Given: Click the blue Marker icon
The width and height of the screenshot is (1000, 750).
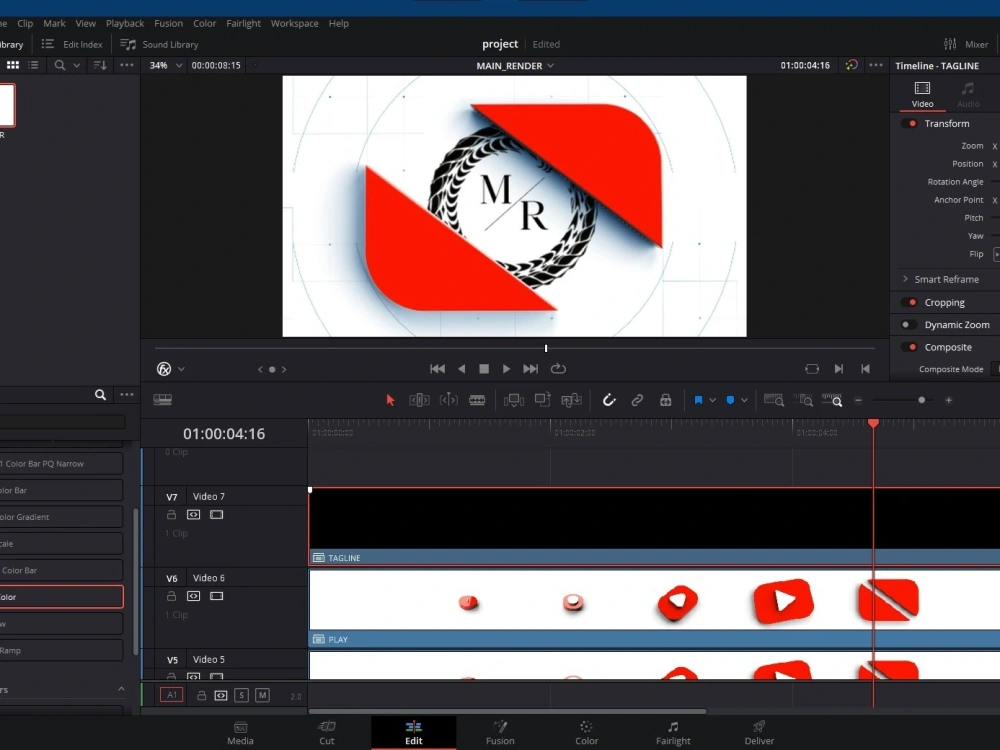Looking at the screenshot, I should click(x=730, y=400).
